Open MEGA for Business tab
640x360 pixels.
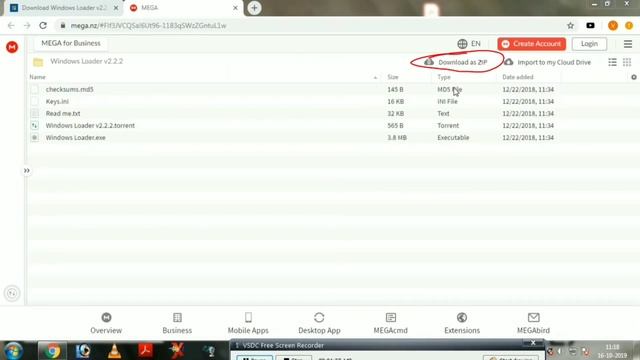pos(71,43)
